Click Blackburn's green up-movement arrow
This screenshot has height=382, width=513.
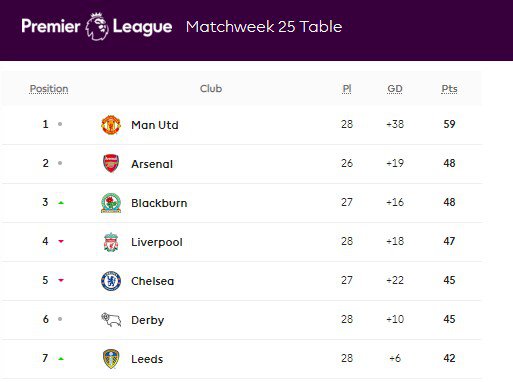(61, 203)
